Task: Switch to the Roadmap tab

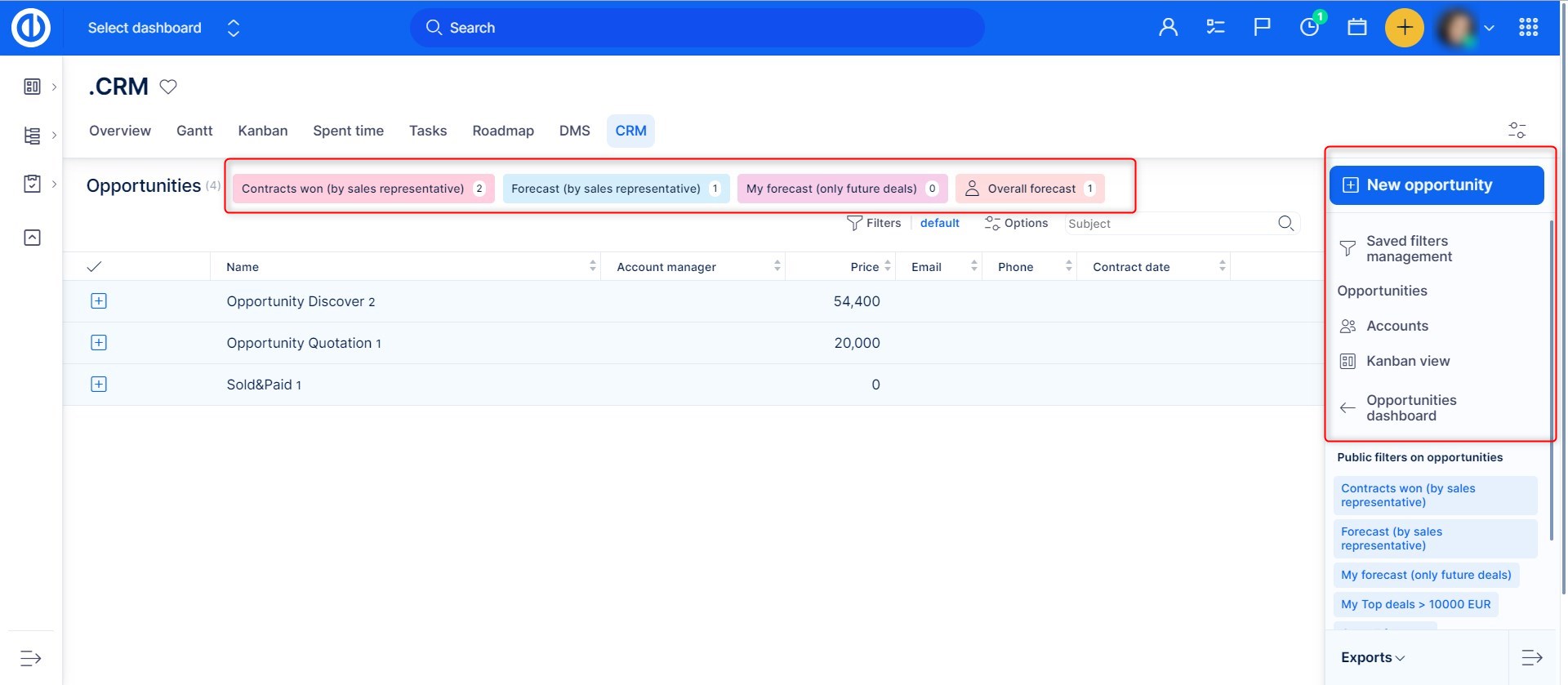Action: point(502,131)
